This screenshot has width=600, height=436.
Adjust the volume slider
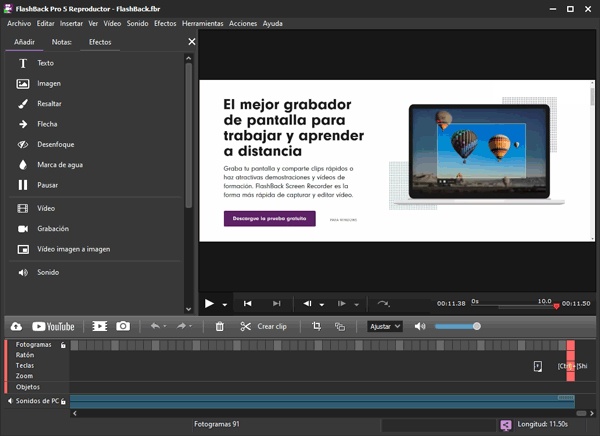[x=458, y=327]
